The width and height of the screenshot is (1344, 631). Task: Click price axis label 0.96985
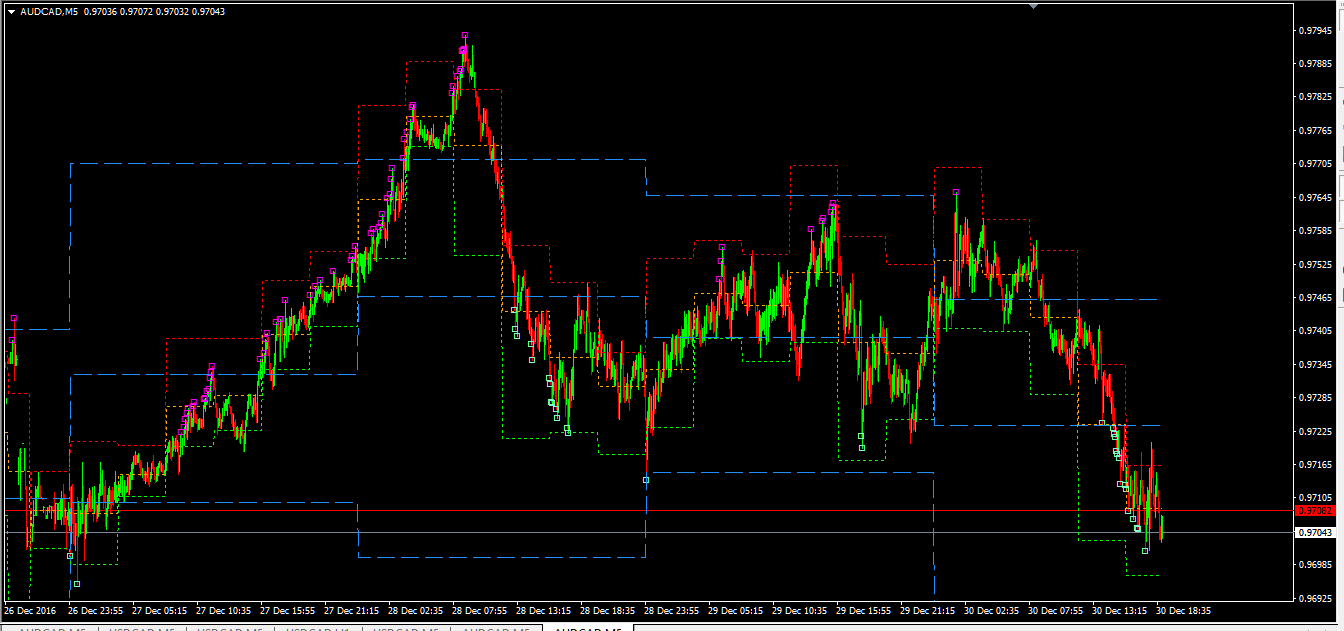[x=1315, y=565]
